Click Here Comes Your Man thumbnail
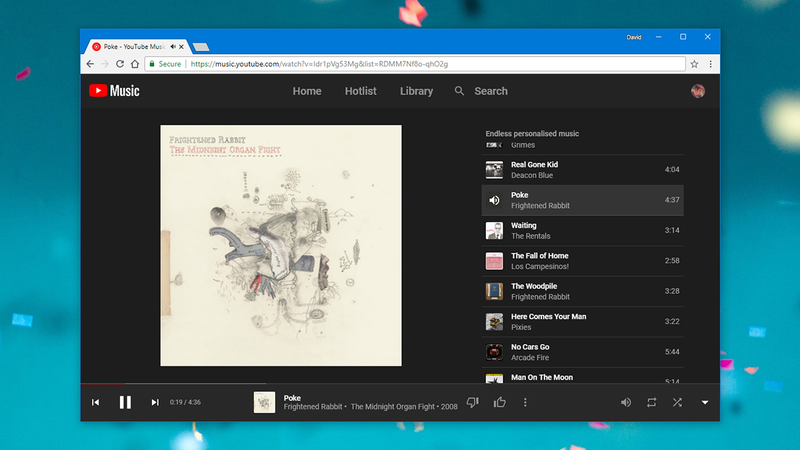800x450 pixels. point(494,321)
